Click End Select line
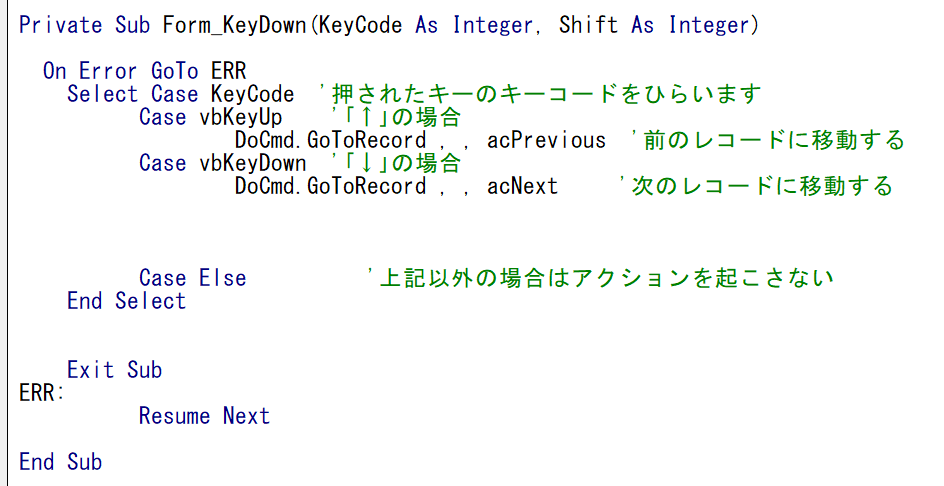 pos(126,301)
